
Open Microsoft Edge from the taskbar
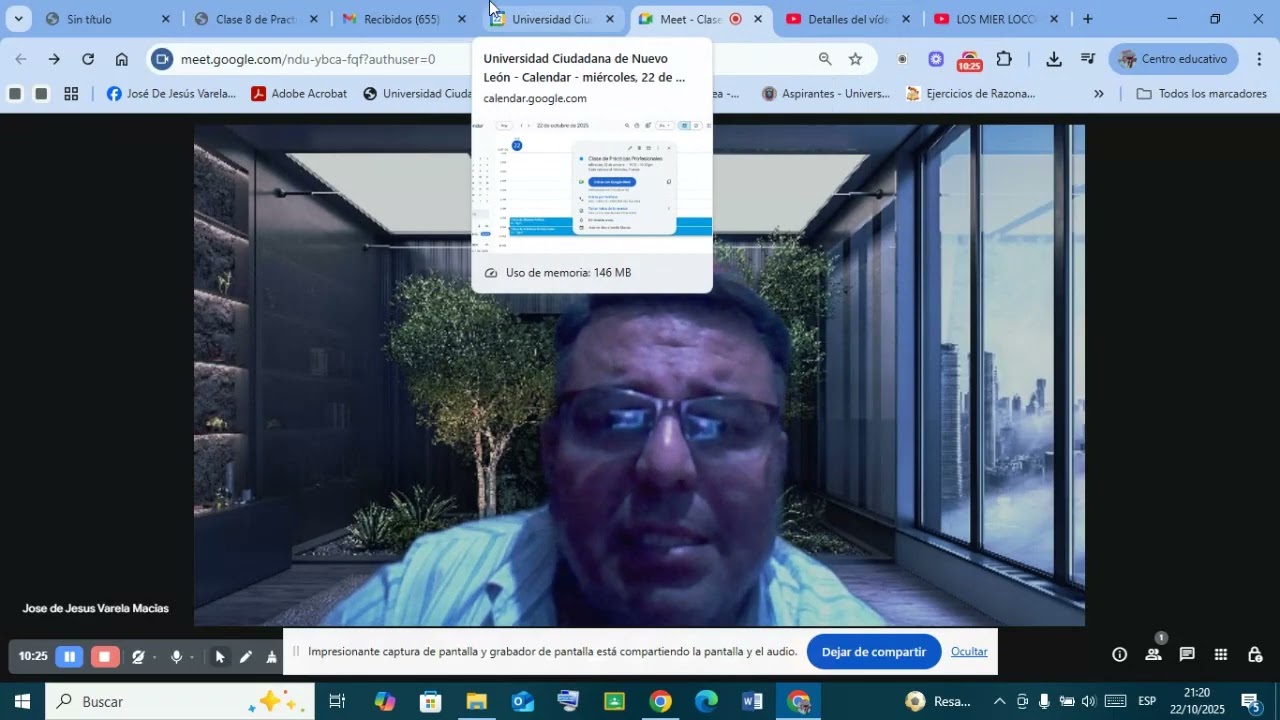point(707,702)
